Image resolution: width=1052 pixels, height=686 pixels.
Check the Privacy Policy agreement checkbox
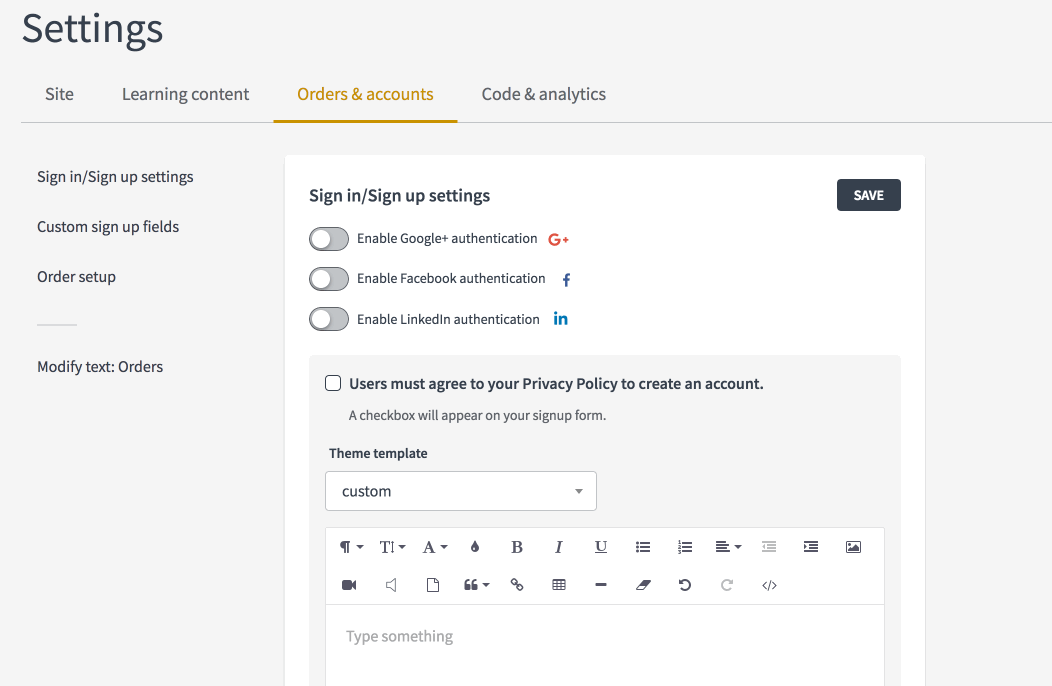(x=333, y=383)
